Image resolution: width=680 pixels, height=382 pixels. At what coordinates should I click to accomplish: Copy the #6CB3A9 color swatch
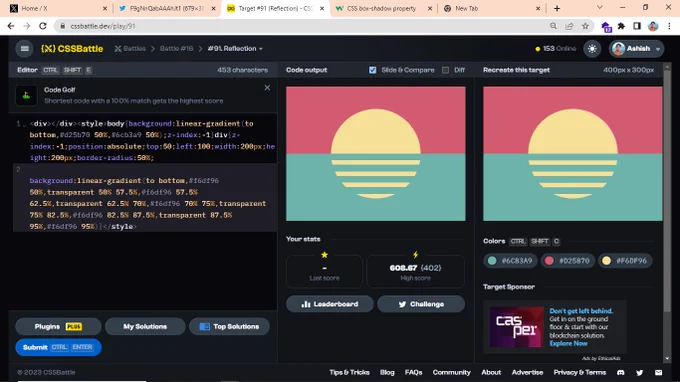pyautogui.click(x=510, y=261)
